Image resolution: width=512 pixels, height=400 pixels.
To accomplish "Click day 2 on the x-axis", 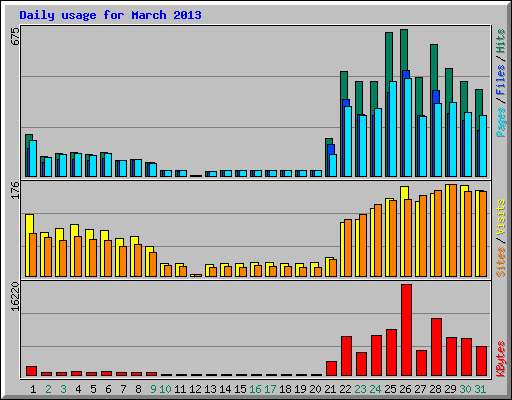I will 48,389.
